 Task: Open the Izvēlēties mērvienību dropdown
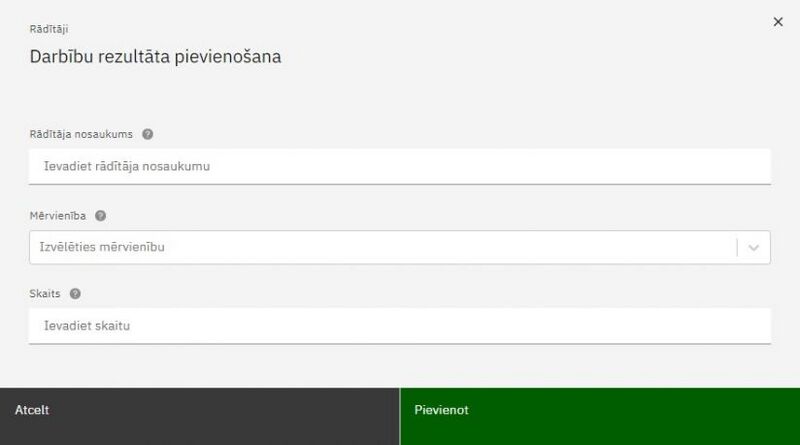pyautogui.click(x=400, y=248)
